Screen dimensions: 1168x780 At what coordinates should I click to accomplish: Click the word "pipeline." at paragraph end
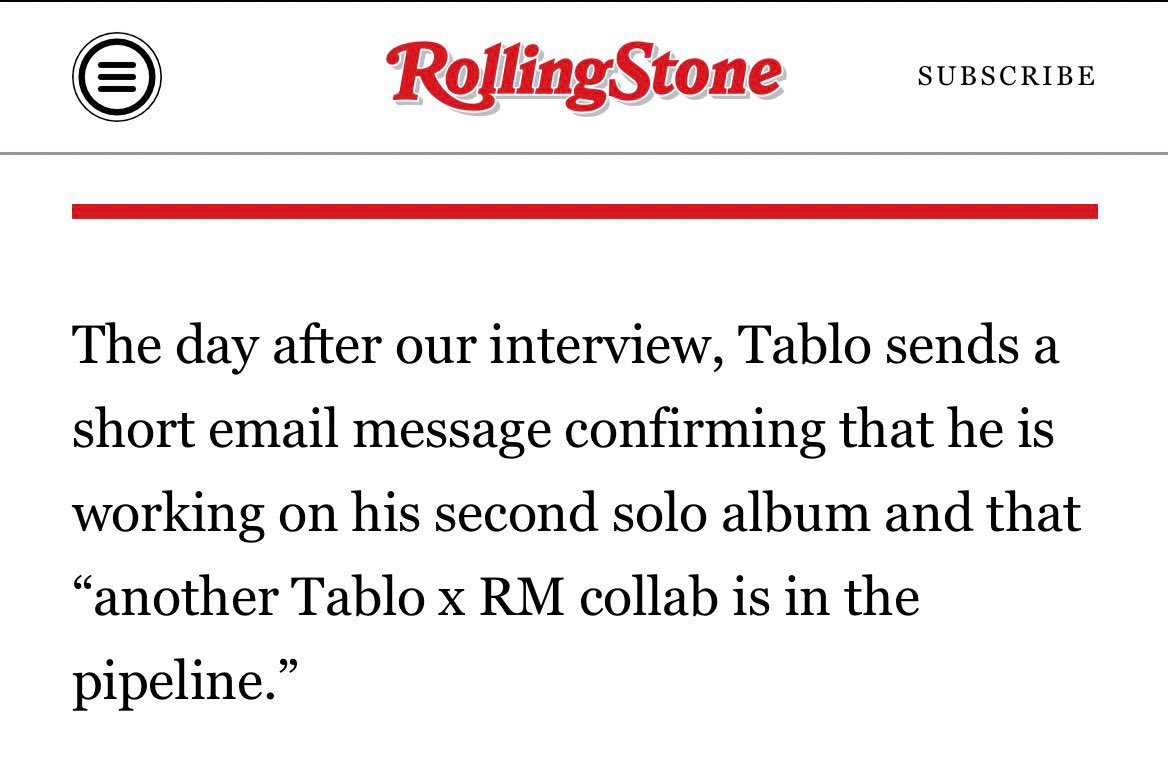coord(185,682)
